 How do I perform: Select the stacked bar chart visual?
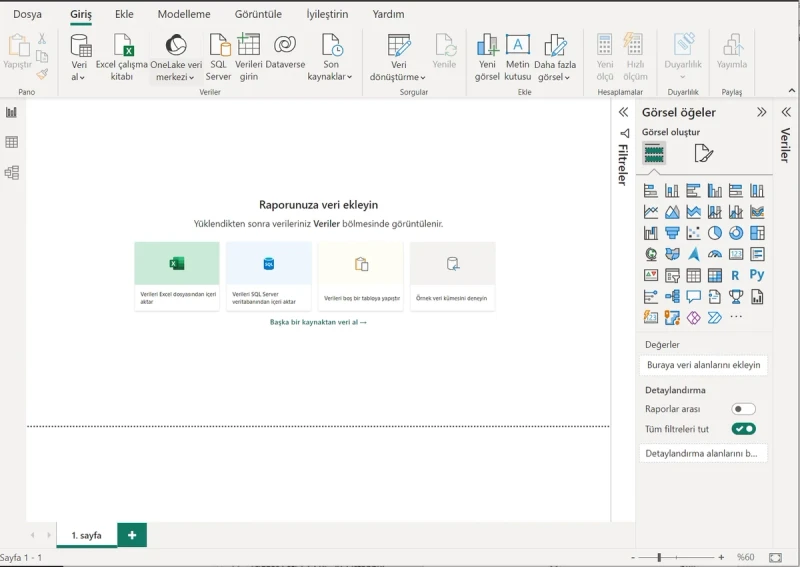tap(651, 190)
